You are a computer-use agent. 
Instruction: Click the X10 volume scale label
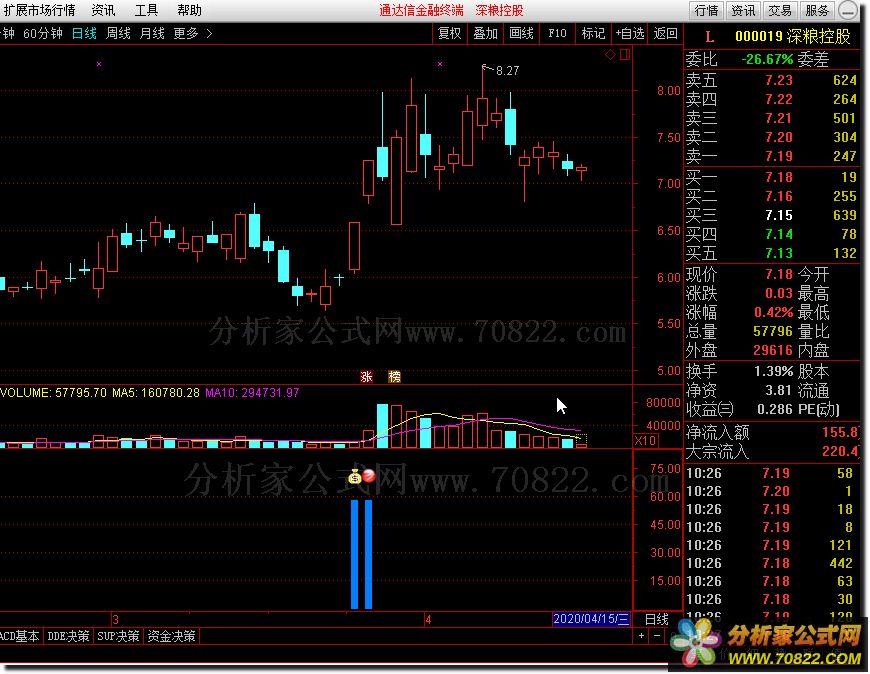coord(645,441)
